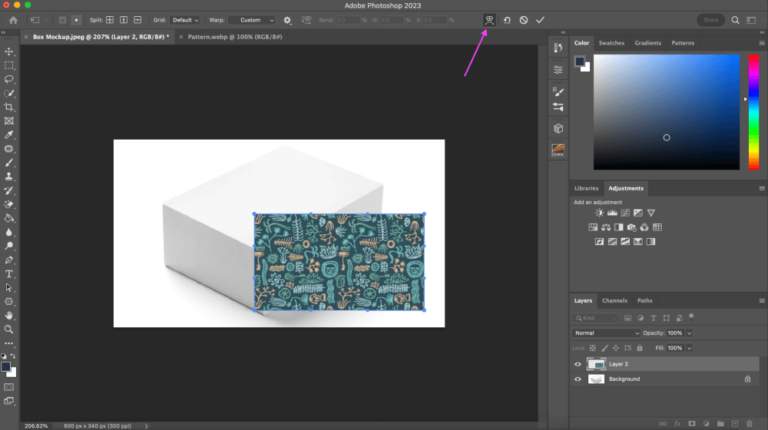The image size is (768, 430).
Task: Select the Brush tool
Action: (x=9, y=163)
